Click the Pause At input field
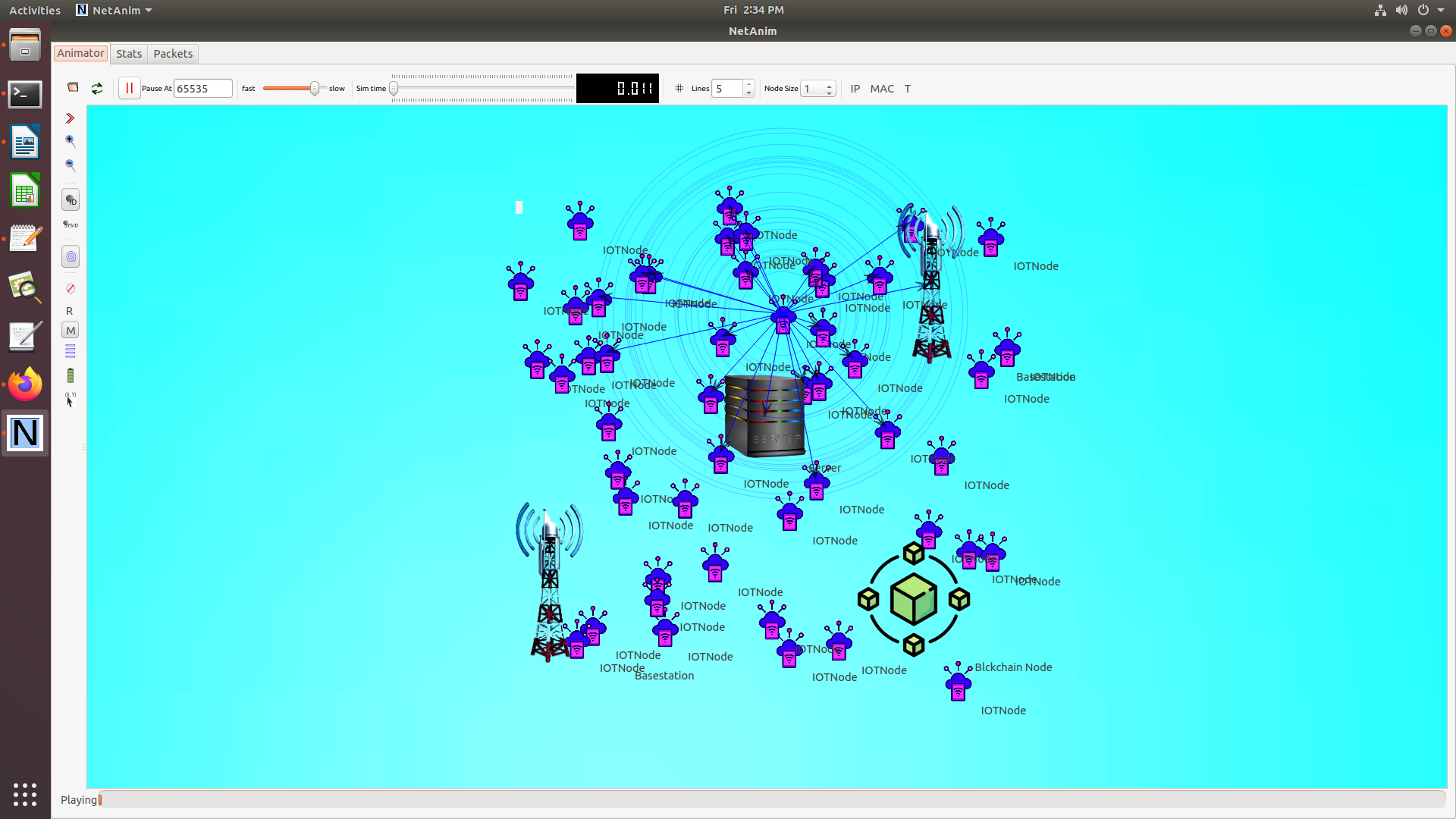This screenshot has height=819, width=1456. tap(202, 89)
